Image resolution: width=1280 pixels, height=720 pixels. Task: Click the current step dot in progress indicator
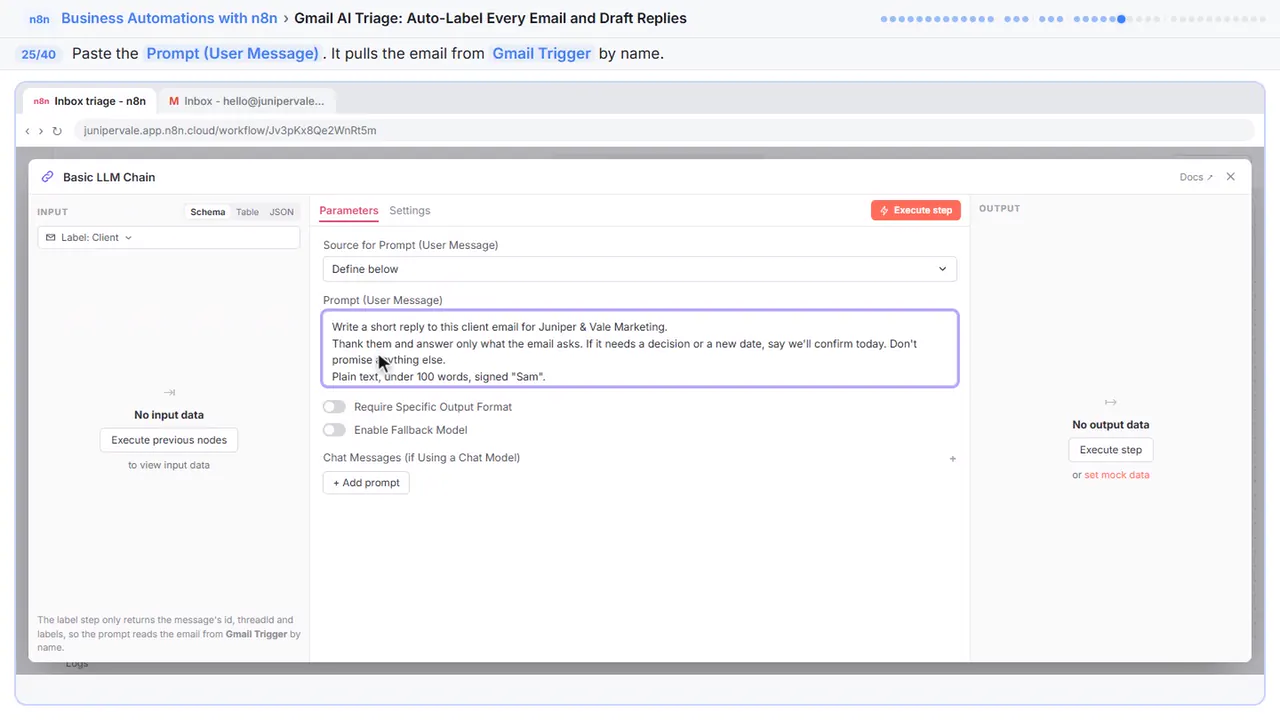(x=1121, y=19)
